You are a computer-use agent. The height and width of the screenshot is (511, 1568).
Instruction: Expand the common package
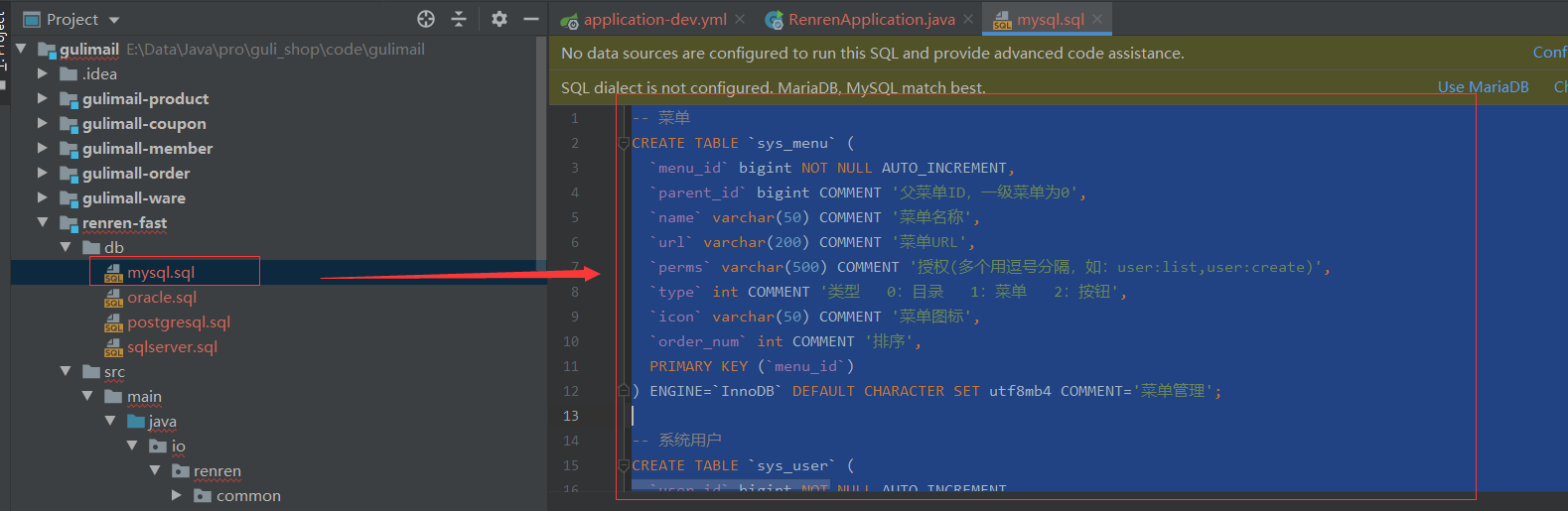pos(177,495)
